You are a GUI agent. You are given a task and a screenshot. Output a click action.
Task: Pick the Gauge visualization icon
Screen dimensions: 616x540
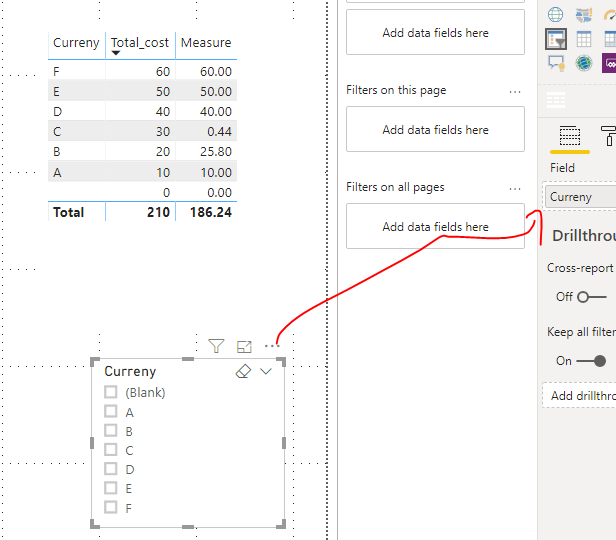[x=610, y=15]
